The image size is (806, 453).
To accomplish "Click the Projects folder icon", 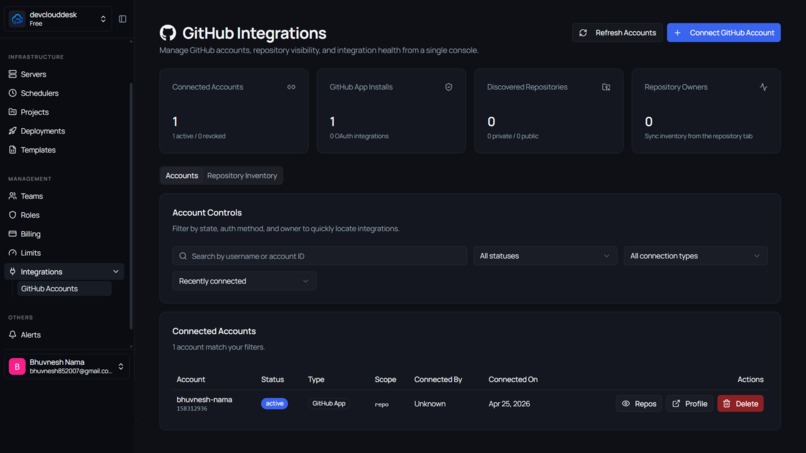I will tap(12, 112).
